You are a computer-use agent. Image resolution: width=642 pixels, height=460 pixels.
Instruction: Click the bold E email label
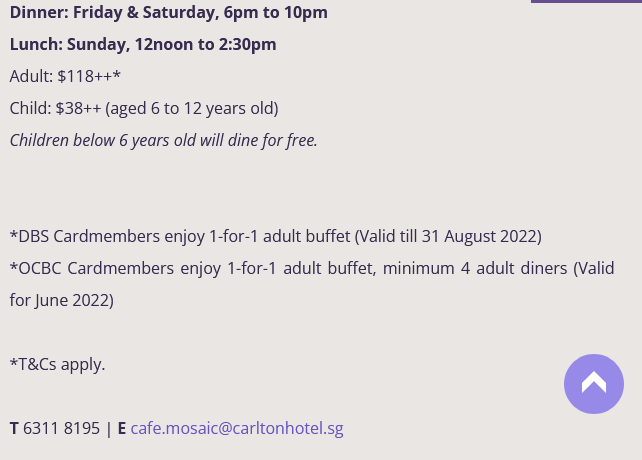coord(121,428)
